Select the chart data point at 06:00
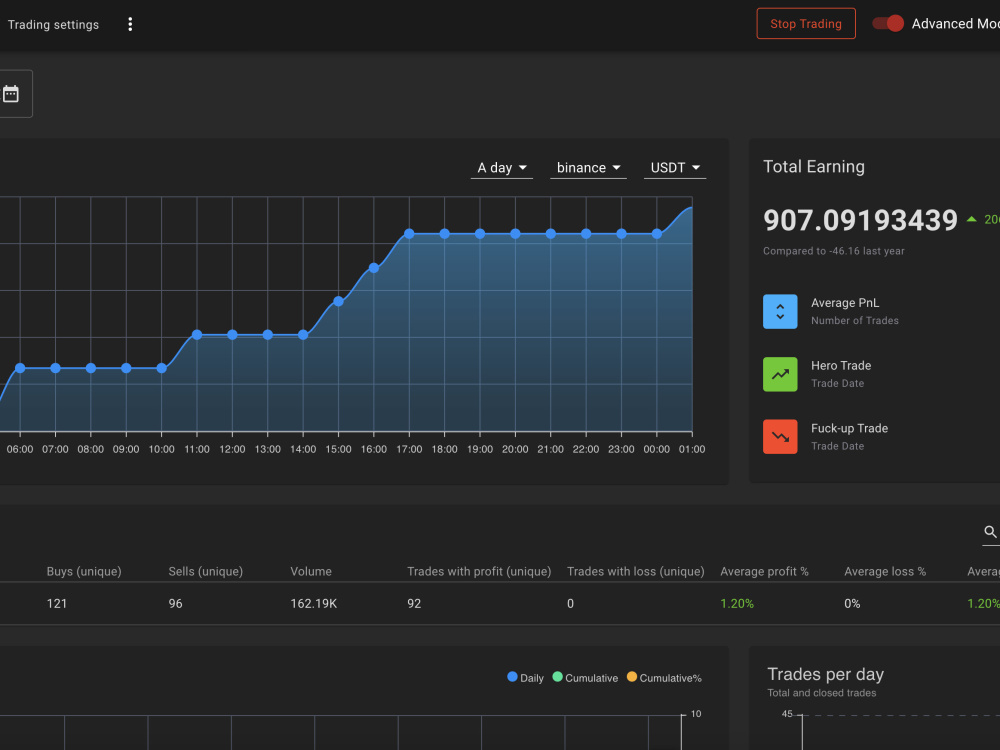This screenshot has width=1000, height=750. (x=20, y=368)
